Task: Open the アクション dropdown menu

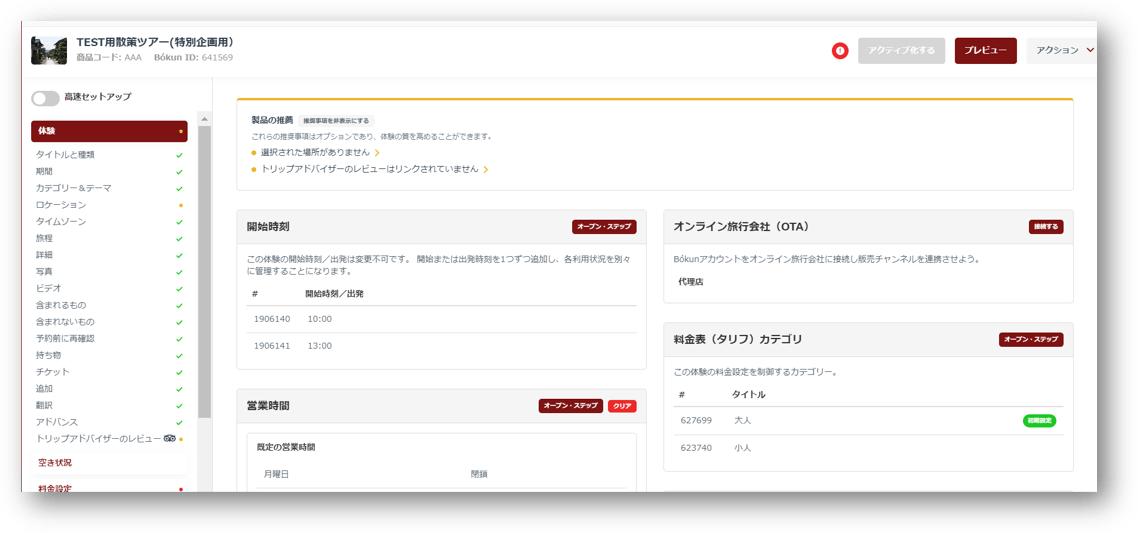Action: (x=1064, y=51)
